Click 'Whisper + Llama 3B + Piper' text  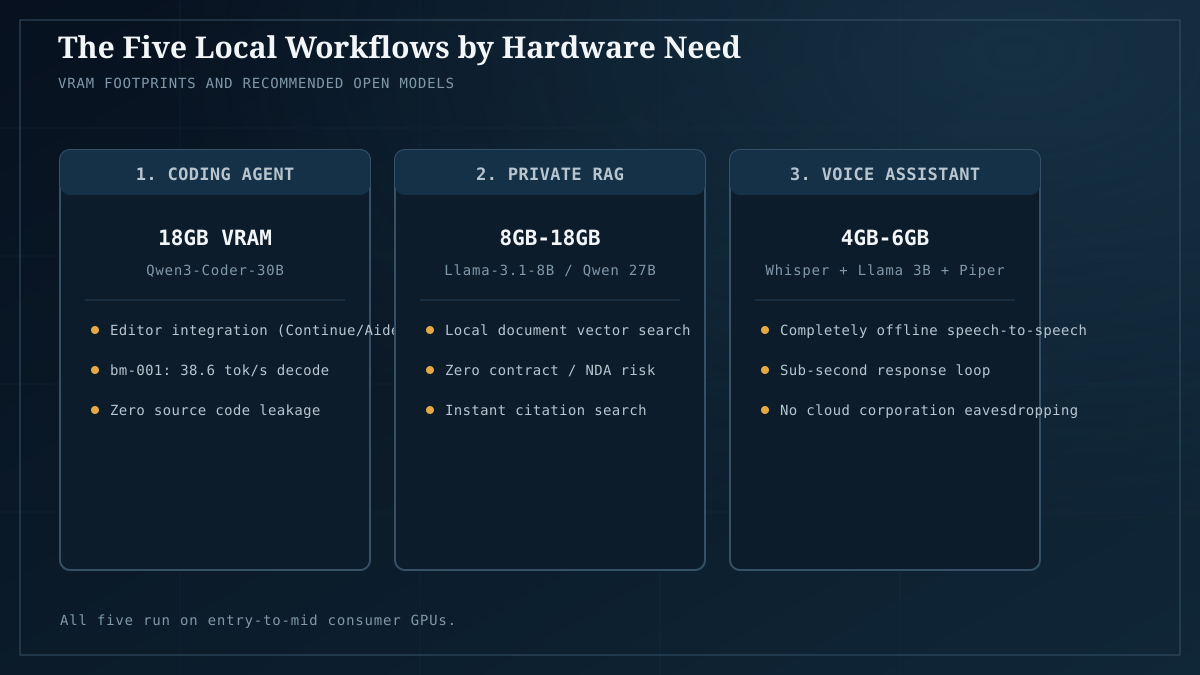pos(885,270)
